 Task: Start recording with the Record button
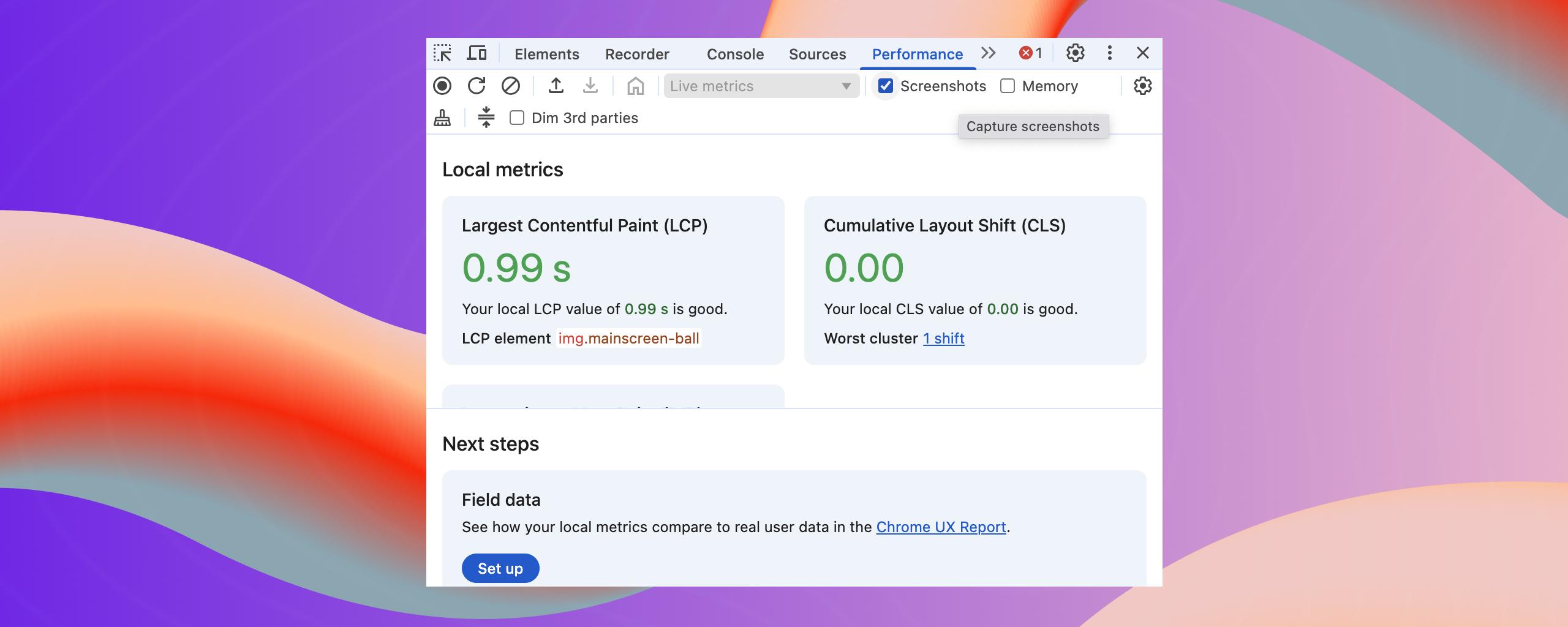coord(442,86)
